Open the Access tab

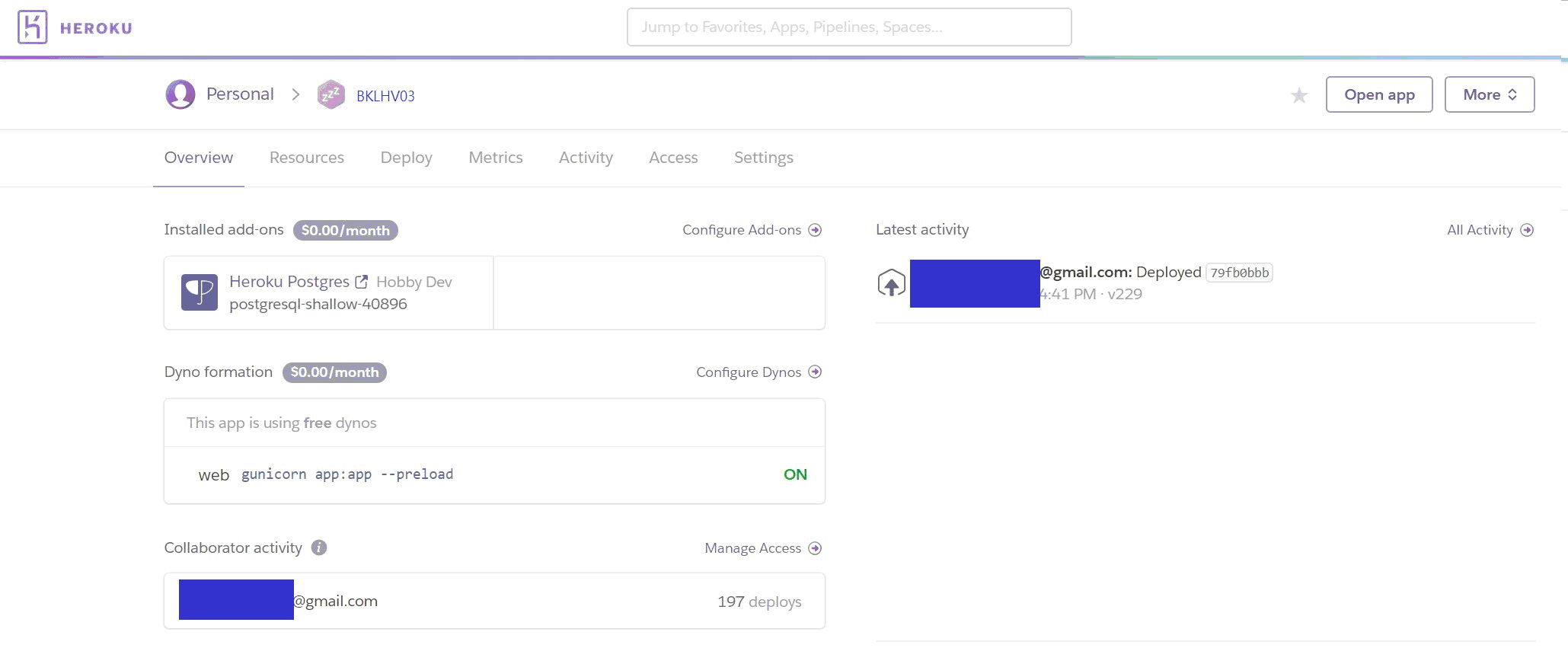(673, 158)
